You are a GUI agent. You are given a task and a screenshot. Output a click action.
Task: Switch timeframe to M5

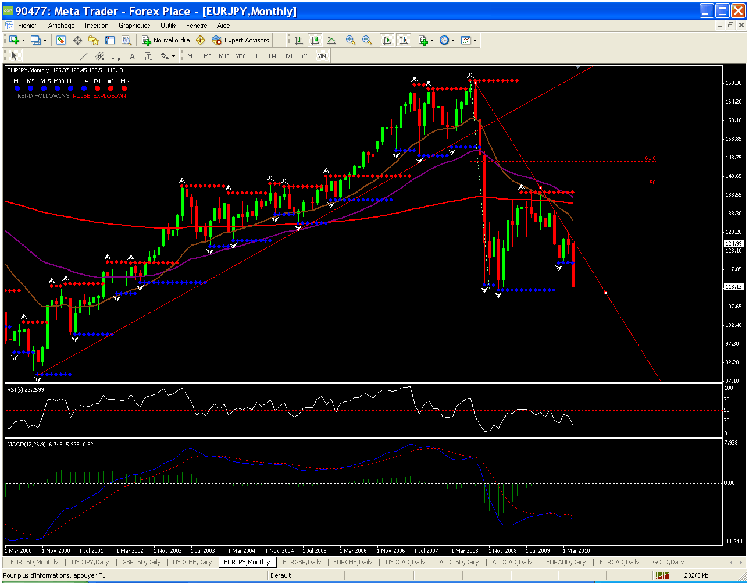[x=207, y=56]
